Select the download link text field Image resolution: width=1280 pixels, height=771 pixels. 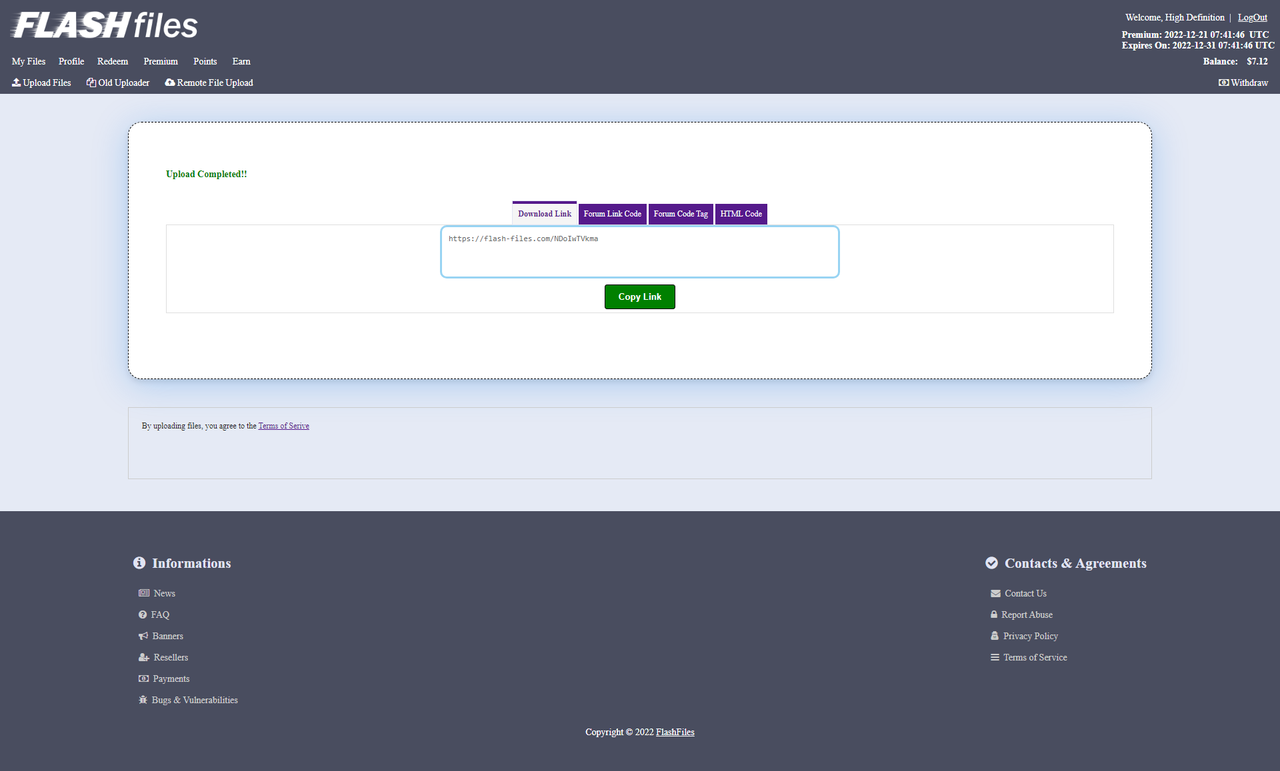point(639,252)
